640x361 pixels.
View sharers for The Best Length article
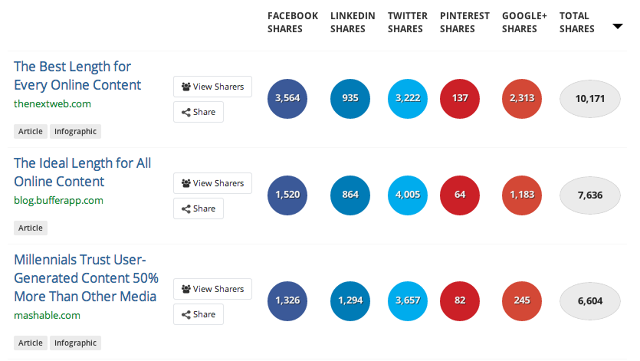(212, 87)
